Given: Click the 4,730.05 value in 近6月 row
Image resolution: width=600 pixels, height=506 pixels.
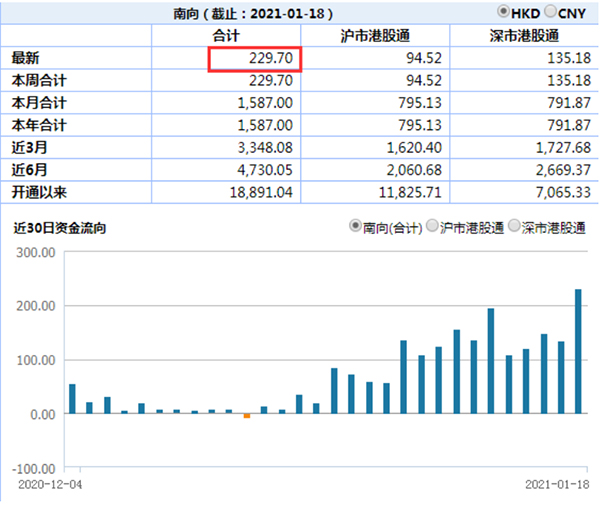Looking at the screenshot, I should click(x=265, y=170).
